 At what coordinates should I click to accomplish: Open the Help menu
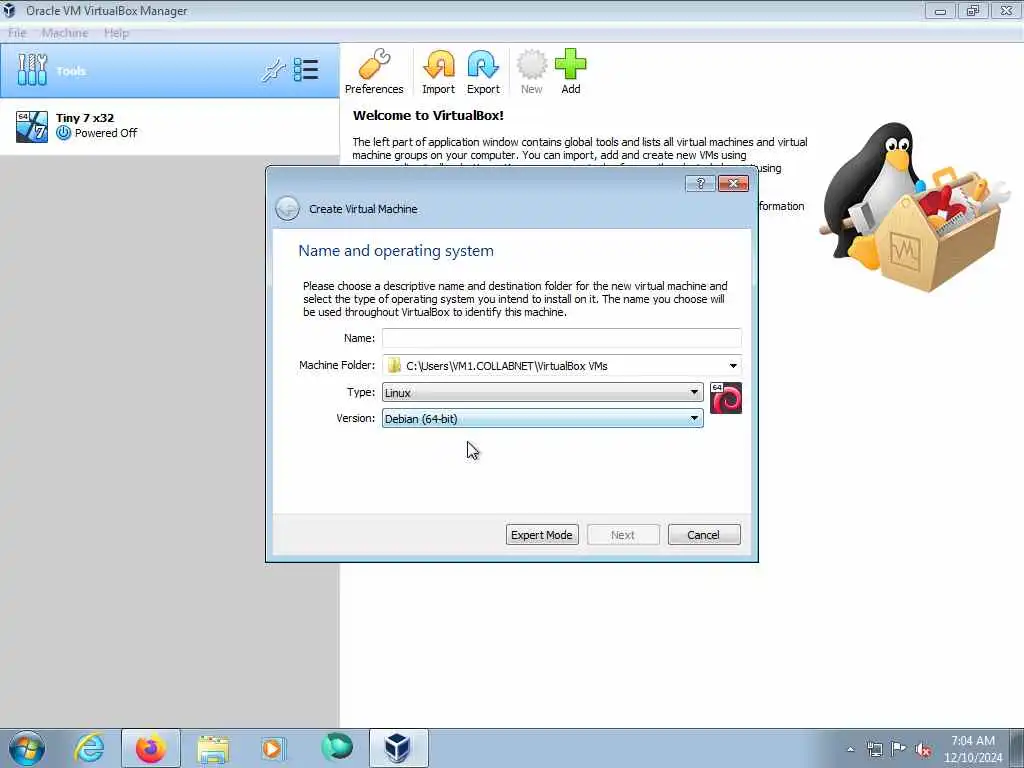pyautogui.click(x=116, y=33)
